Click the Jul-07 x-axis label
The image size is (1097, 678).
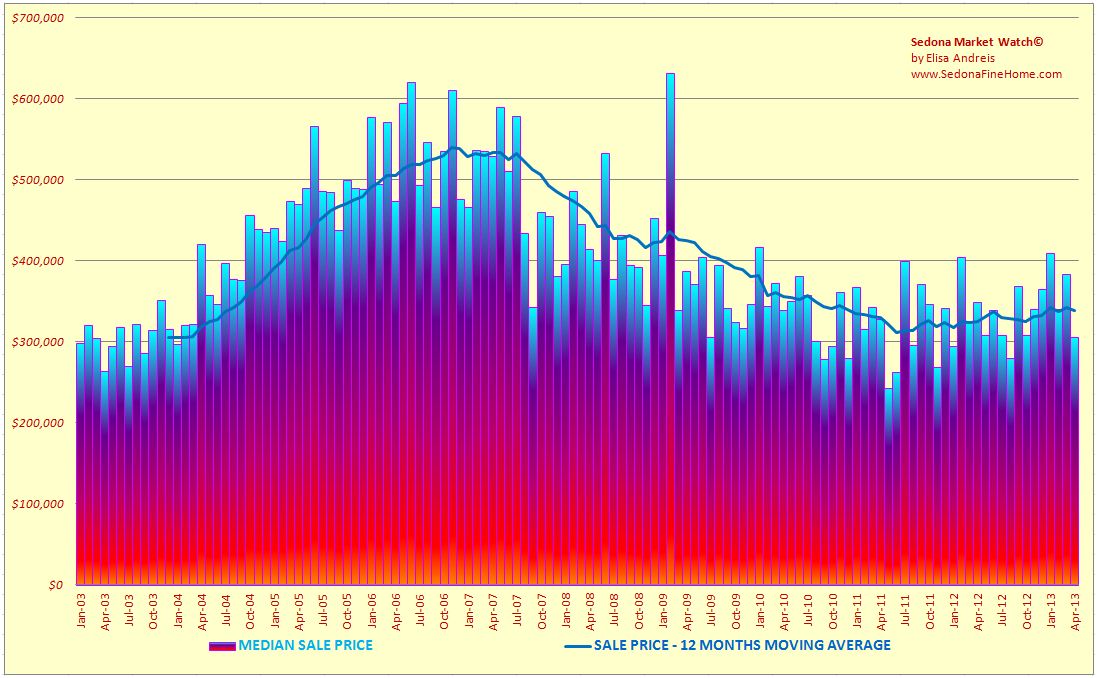(518, 609)
